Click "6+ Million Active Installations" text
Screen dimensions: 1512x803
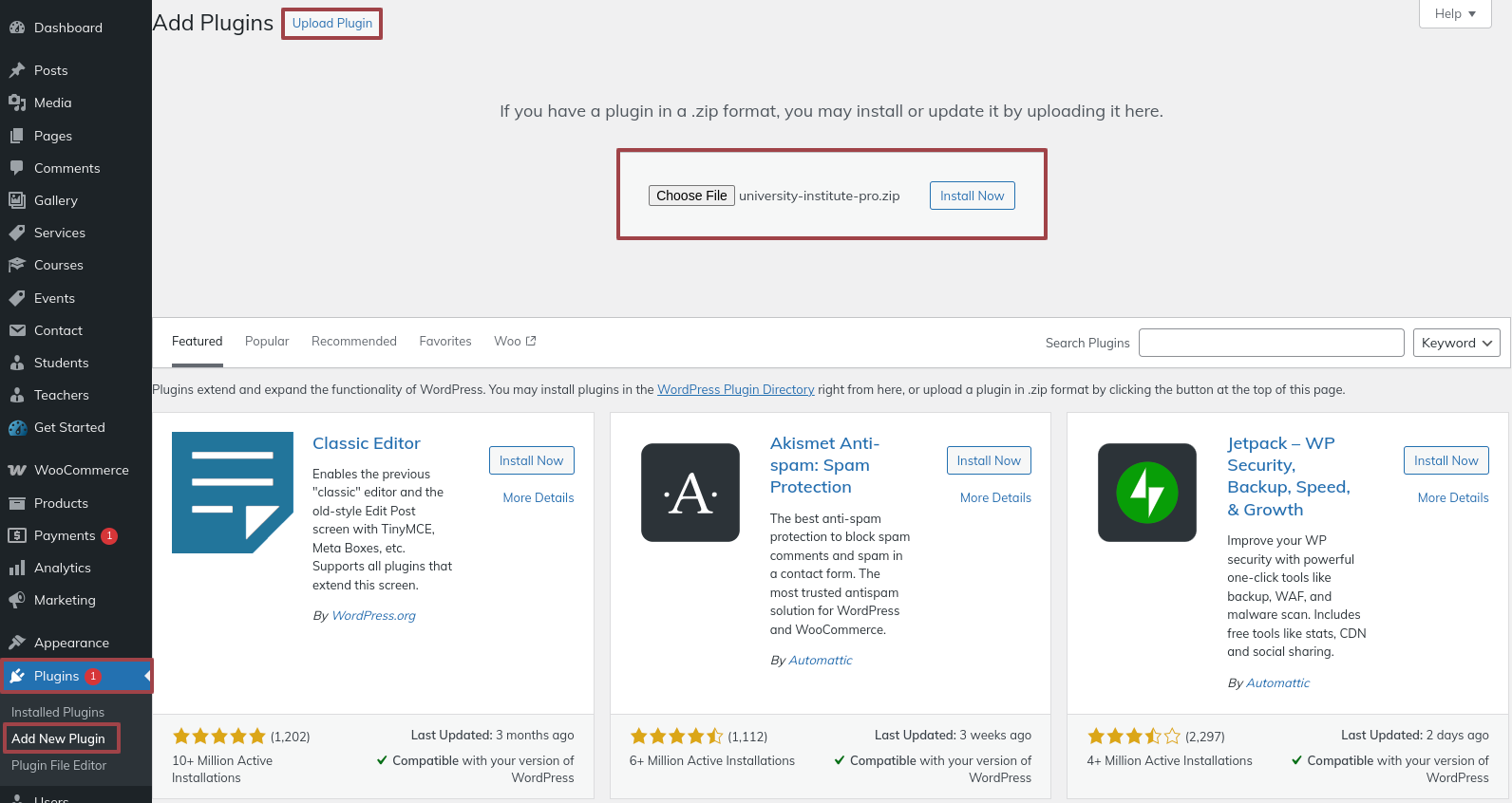point(712,760)
